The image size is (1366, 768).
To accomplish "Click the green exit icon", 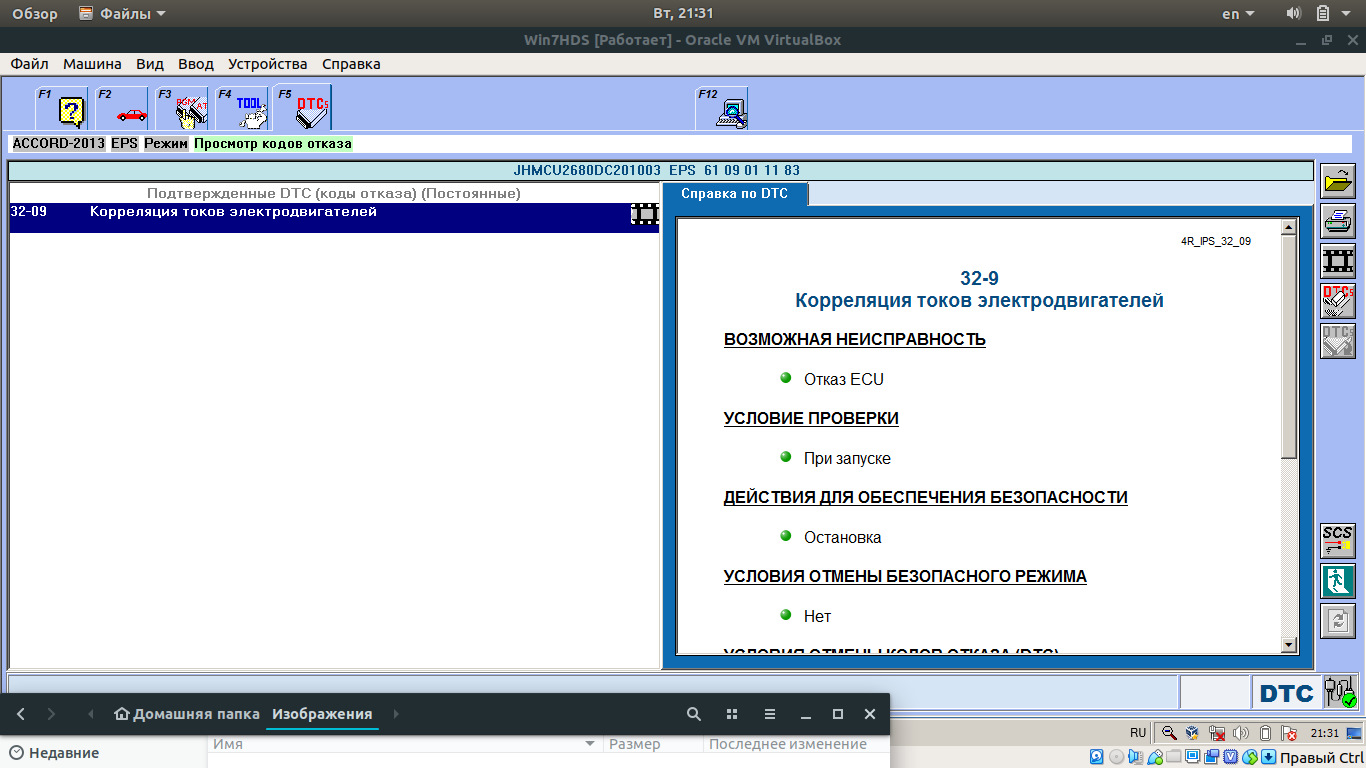I will (x=1338, y=581).
